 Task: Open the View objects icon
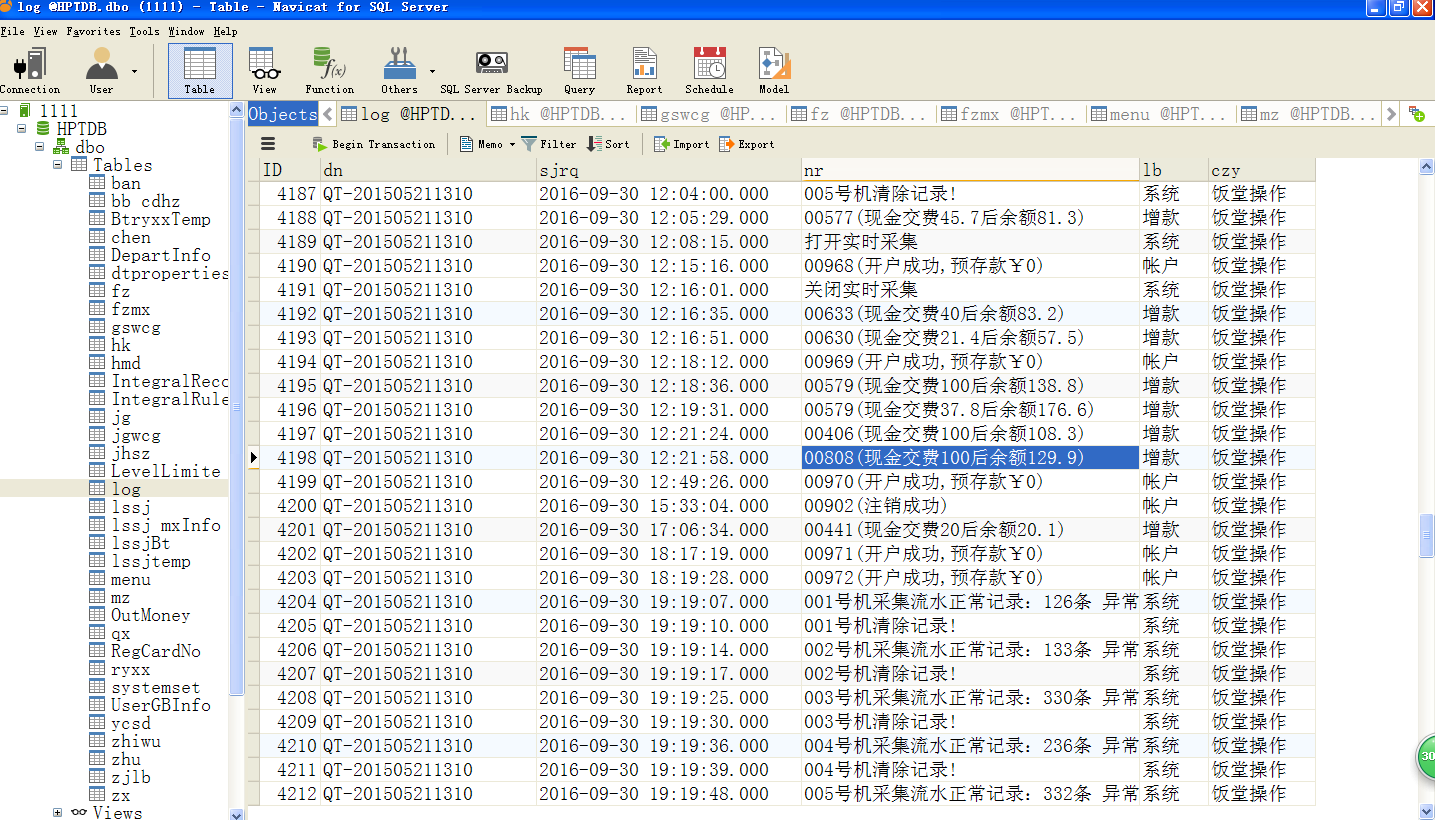(264, 70)
